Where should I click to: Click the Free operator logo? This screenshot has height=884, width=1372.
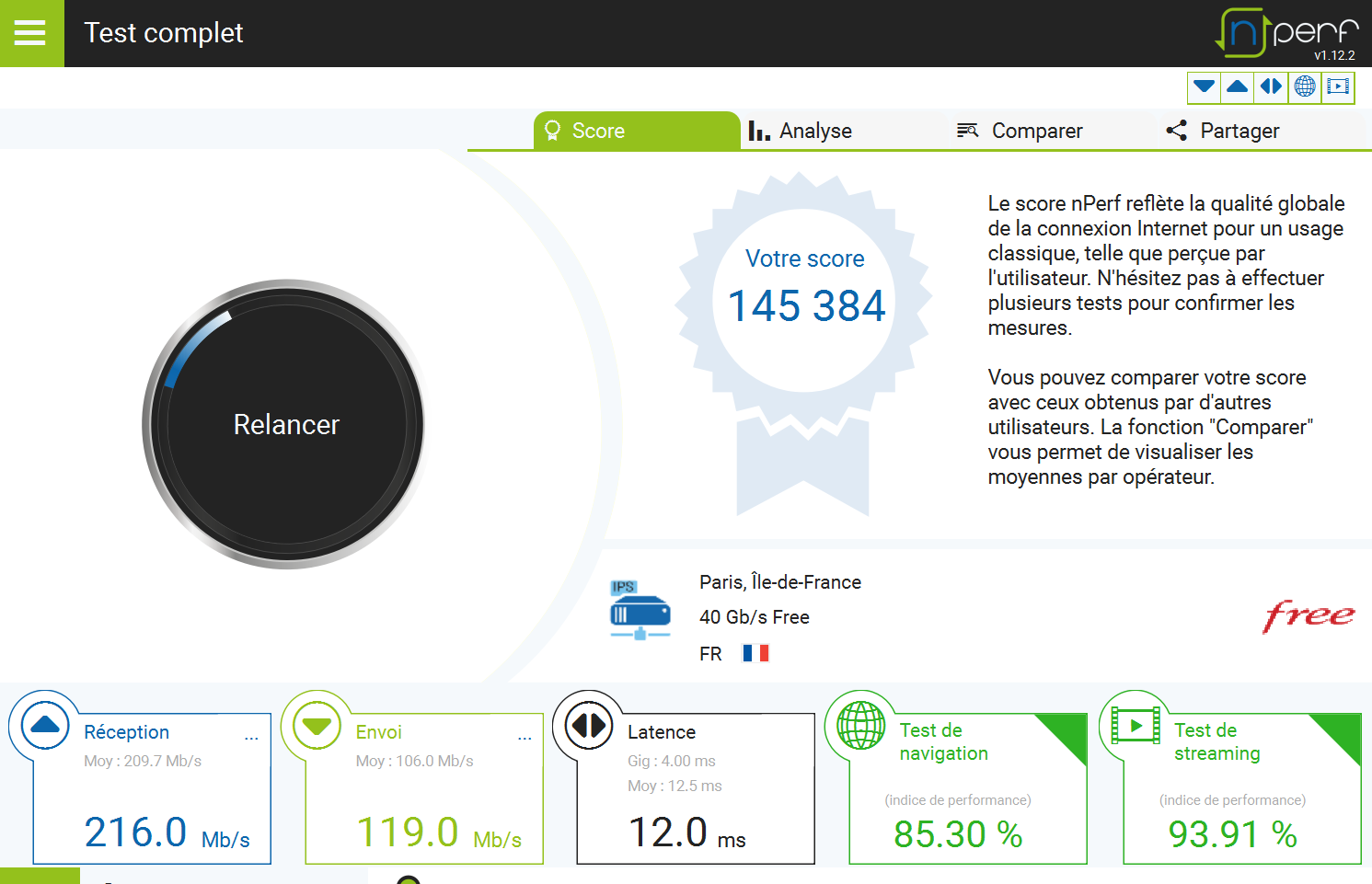(x=1309, y=615)
